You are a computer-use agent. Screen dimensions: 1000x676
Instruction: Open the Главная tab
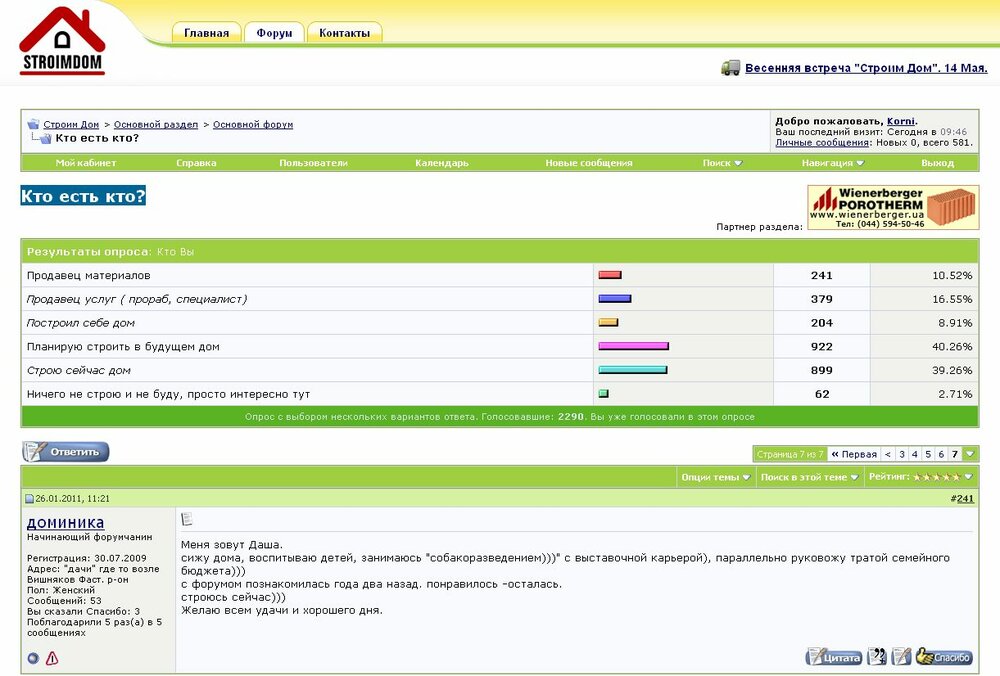(x=206, y=33)
